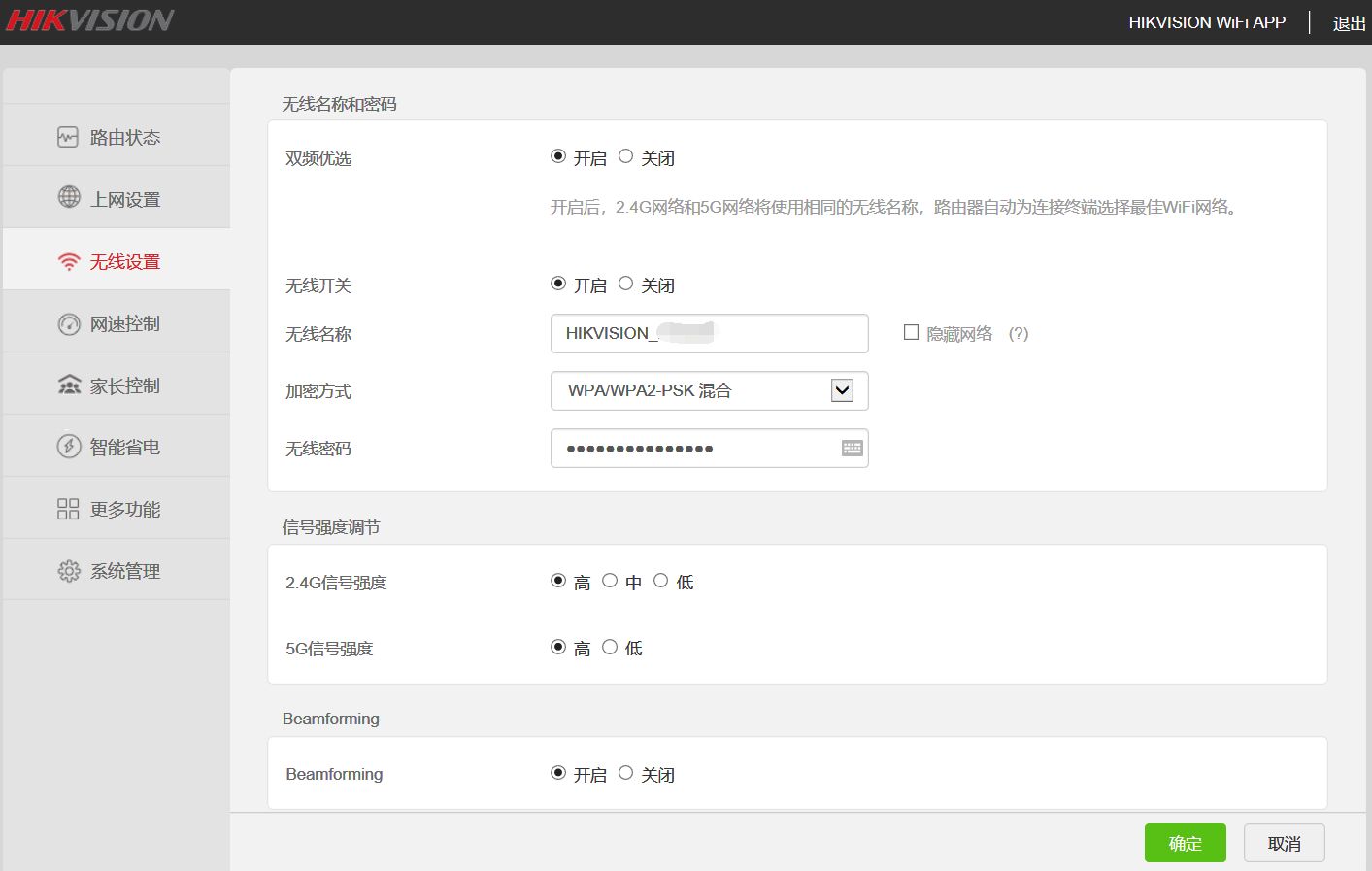Click the 家长控制 family icon
This screenshot has width=1372, height=871.
coord(69,385)
